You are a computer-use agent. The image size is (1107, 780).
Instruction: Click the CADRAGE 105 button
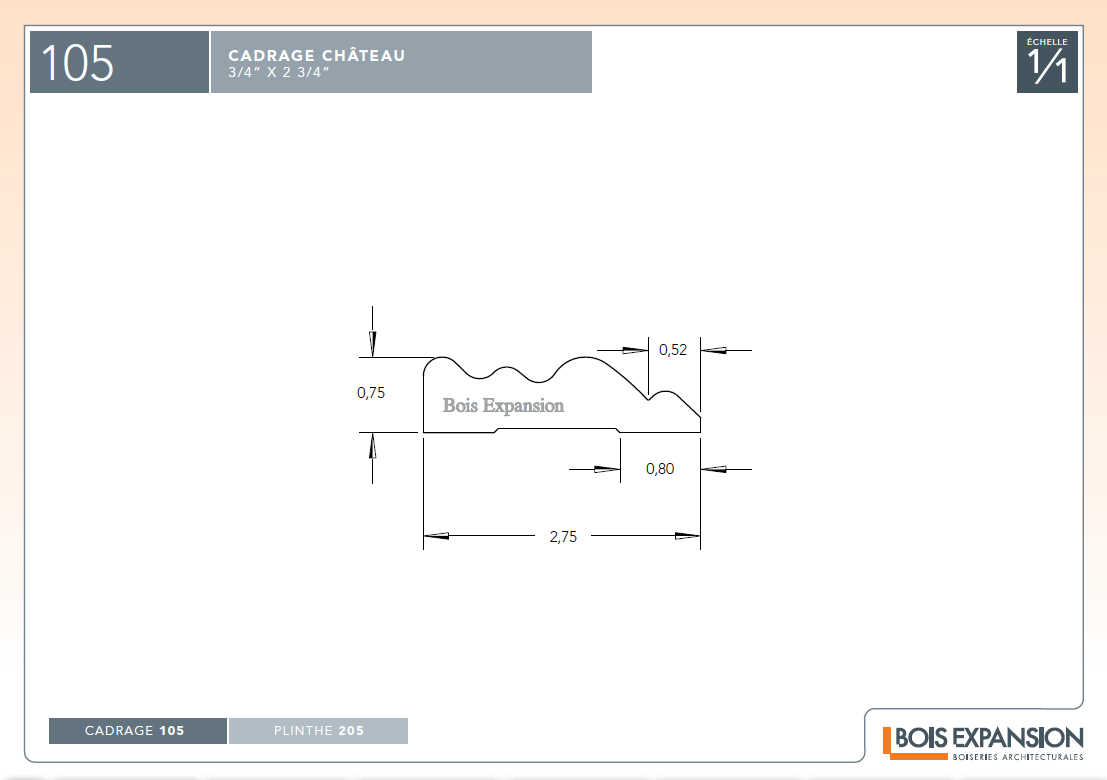[x=138, y=731]
